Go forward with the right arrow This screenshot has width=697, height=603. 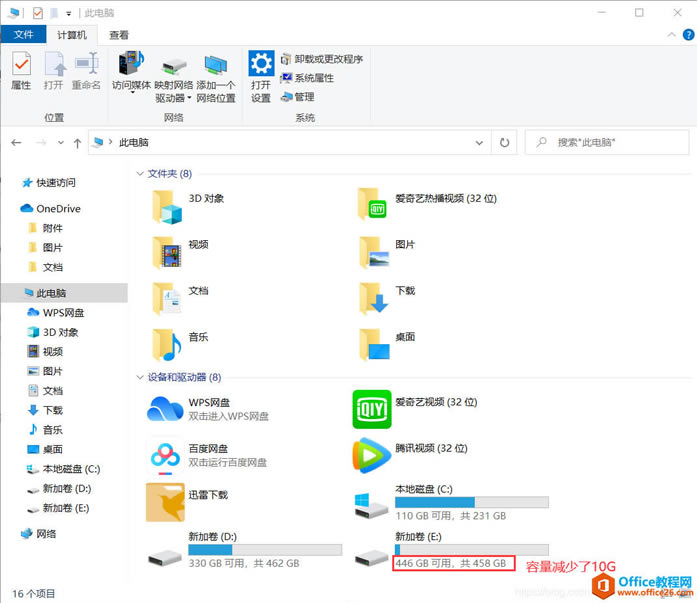(x=41, y=143)
